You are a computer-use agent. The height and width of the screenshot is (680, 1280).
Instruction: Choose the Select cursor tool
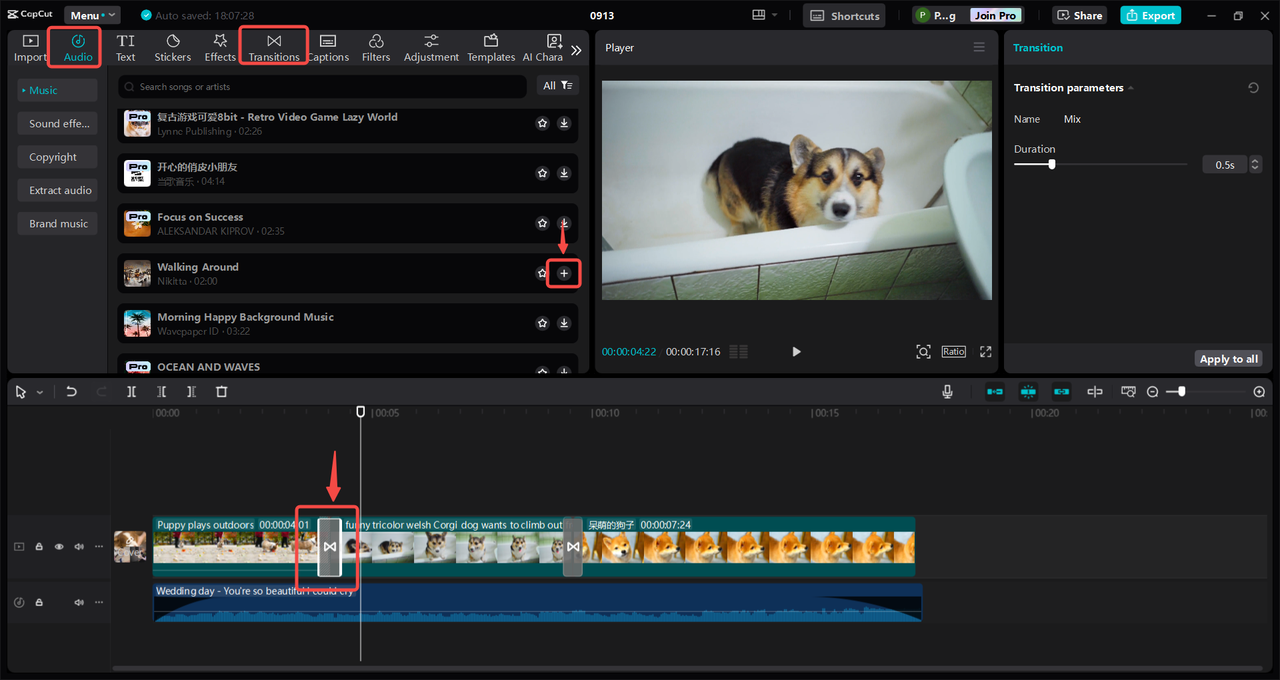21,392
